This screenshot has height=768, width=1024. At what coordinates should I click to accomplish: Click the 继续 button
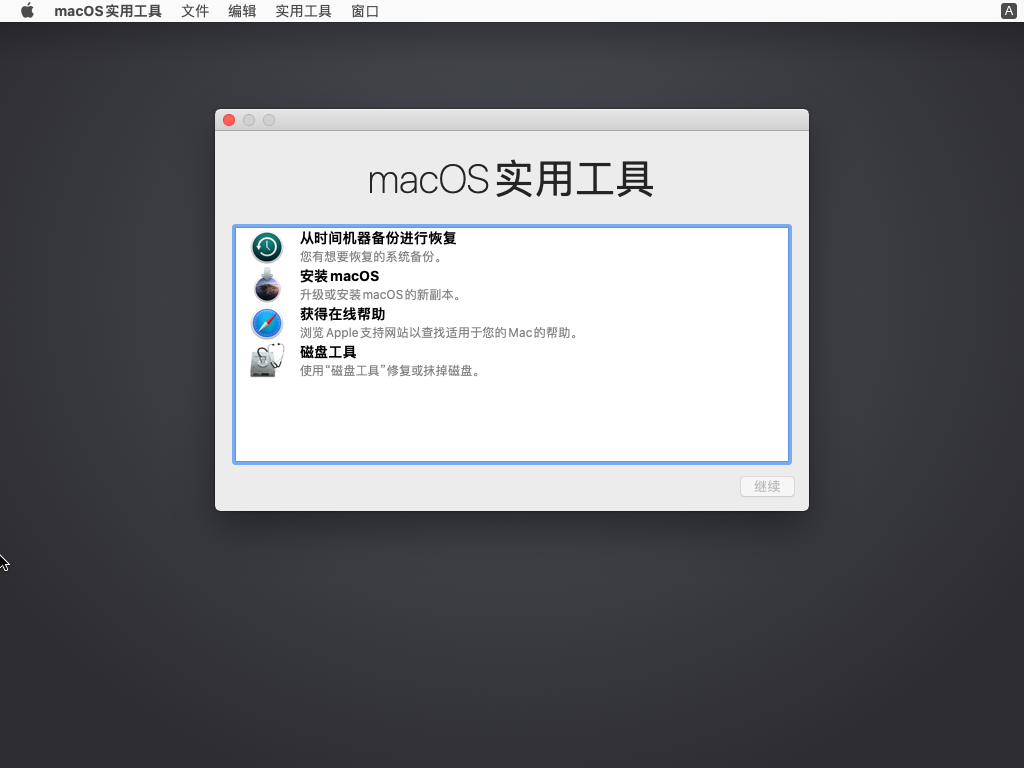click(767, 487)
